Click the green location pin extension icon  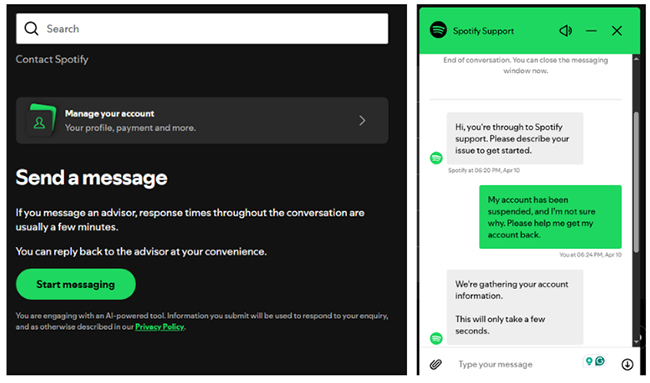tap(589, 361)
